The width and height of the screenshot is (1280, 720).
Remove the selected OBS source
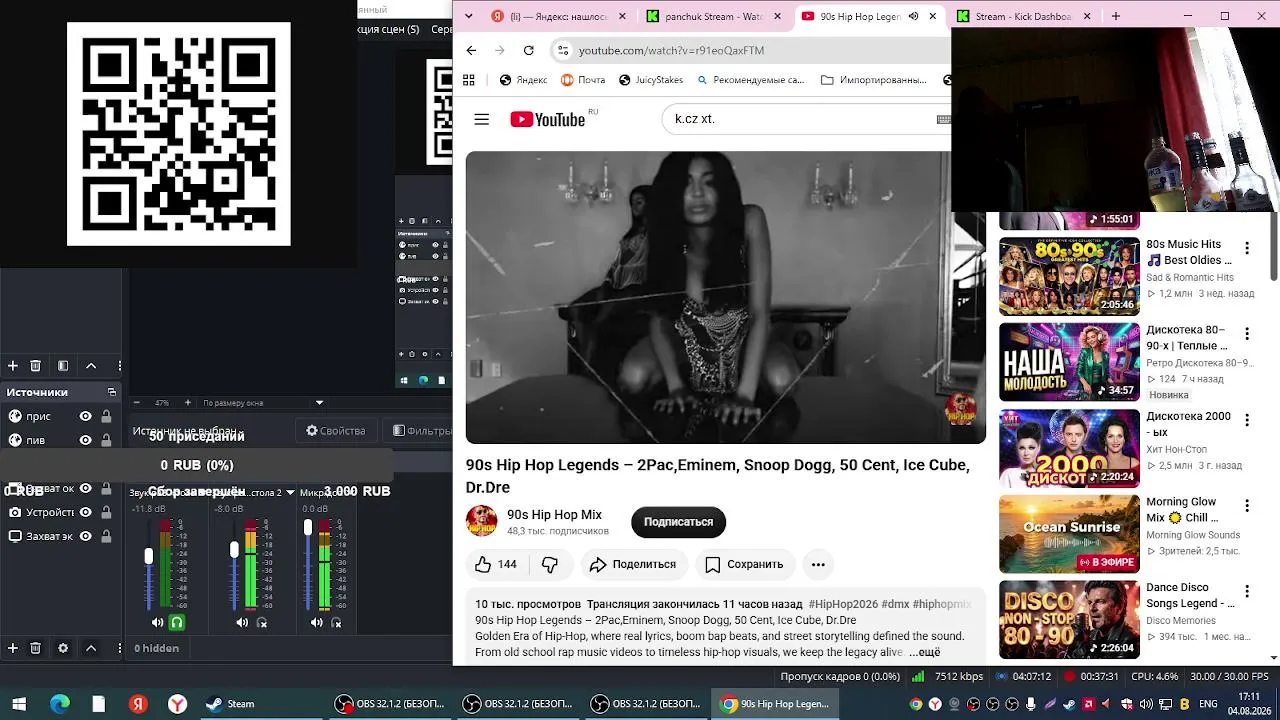pos(35,648)
